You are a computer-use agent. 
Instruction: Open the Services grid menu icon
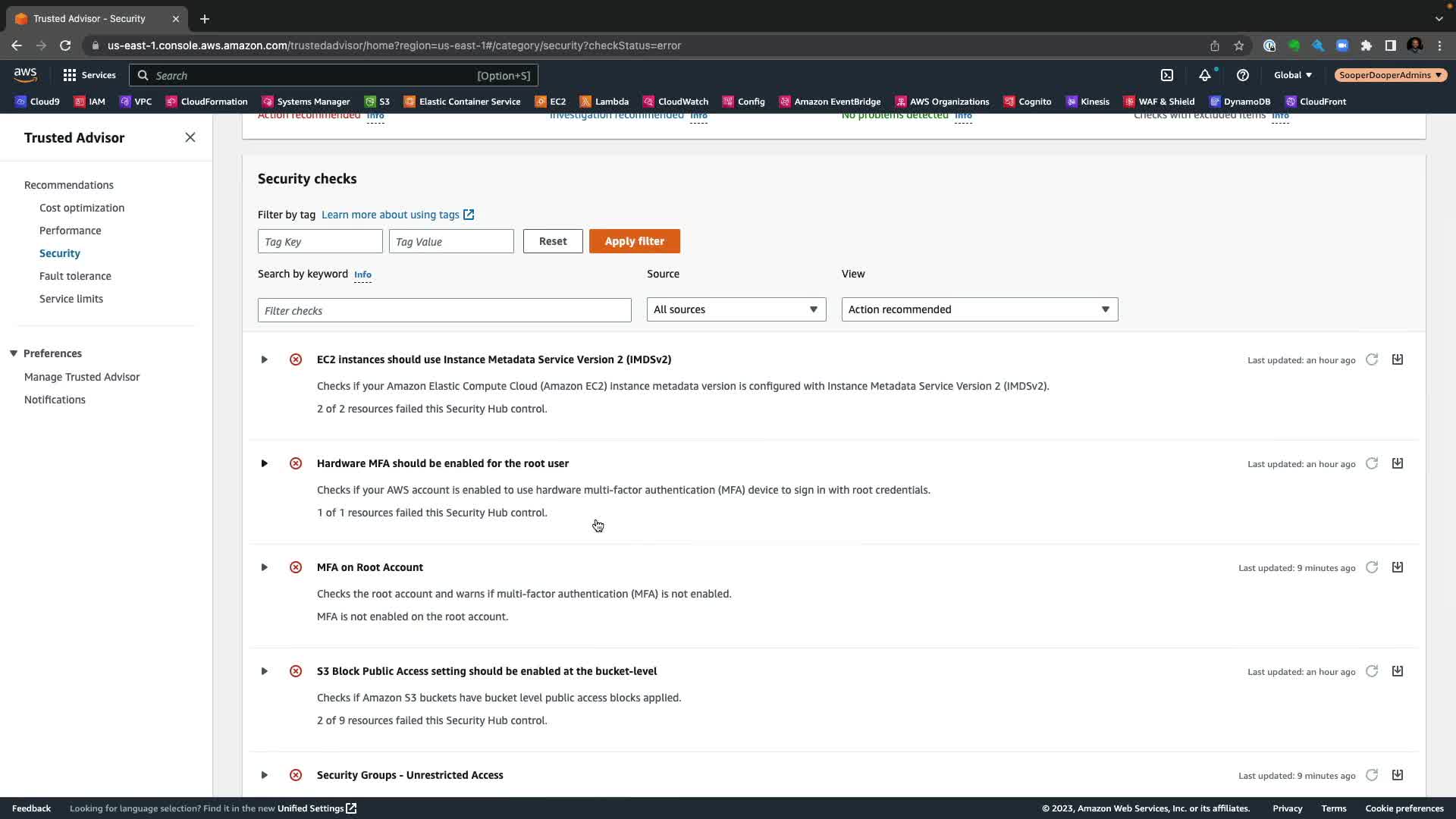[70, 75]
